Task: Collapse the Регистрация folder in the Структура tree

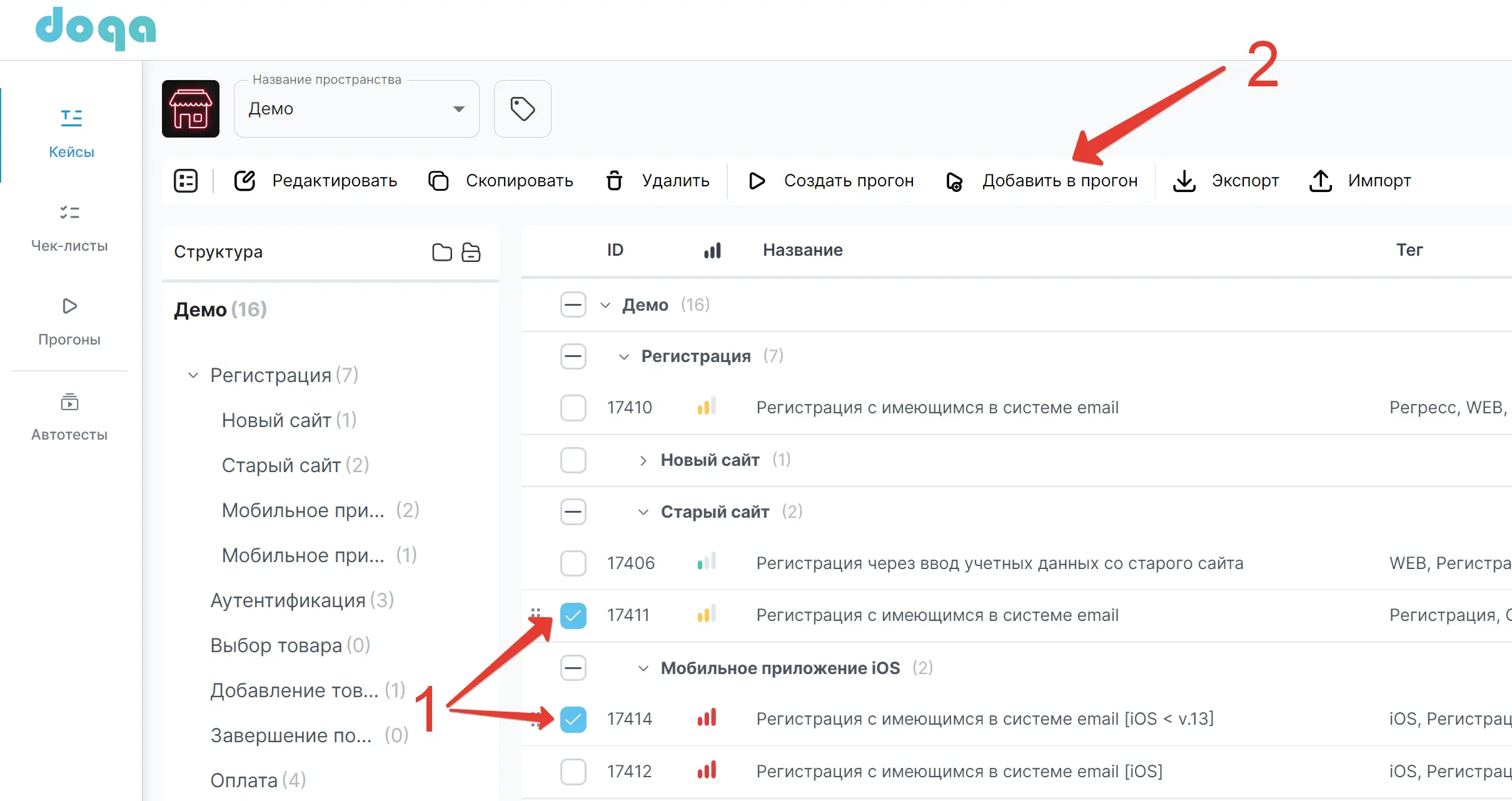Action: (x=193, y=375)
